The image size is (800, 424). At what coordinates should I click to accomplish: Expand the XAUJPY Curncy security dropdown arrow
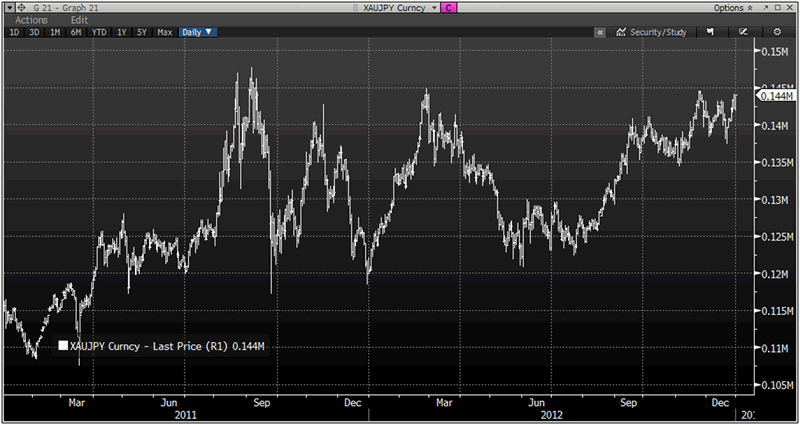coord(434,8)
